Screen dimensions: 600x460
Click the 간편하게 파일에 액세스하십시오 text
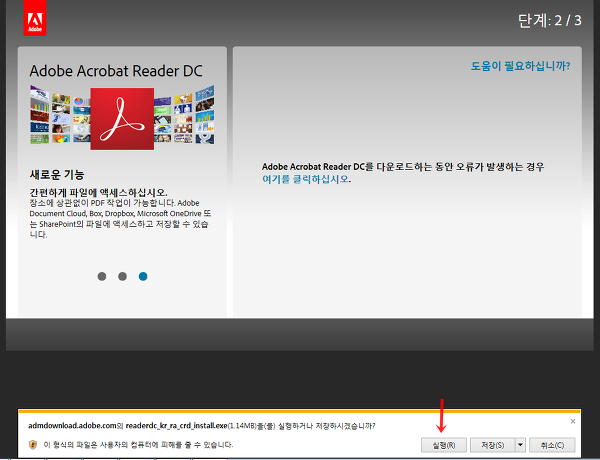coord(98,192)
